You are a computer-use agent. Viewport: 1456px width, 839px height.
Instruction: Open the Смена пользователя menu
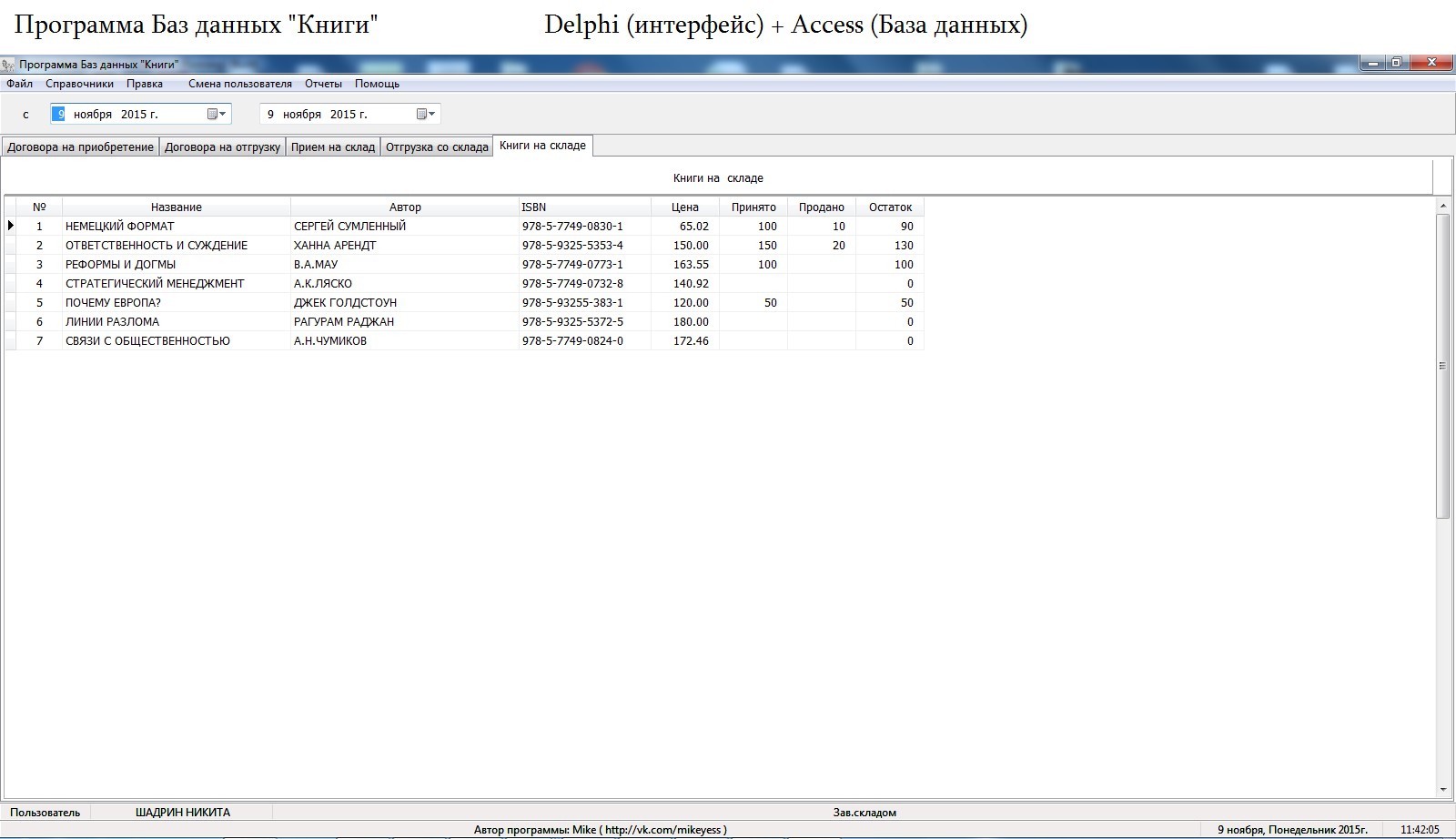240,84
